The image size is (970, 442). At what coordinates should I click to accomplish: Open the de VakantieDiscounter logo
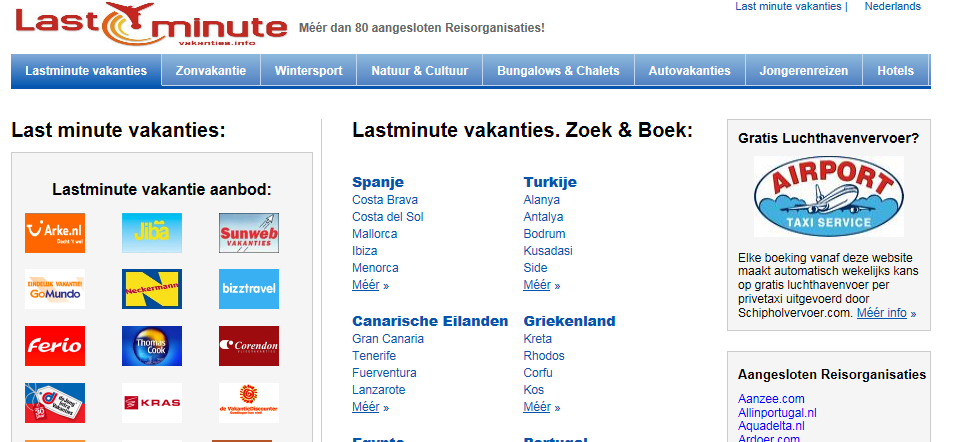click(249, 403)
